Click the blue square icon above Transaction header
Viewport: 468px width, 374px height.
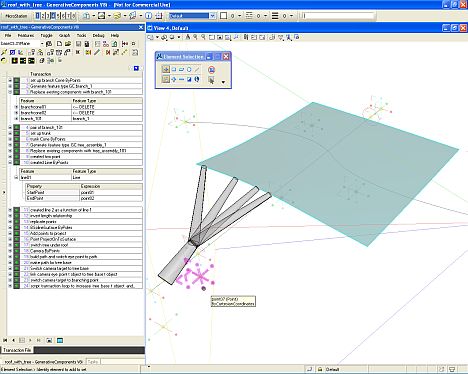136,68
